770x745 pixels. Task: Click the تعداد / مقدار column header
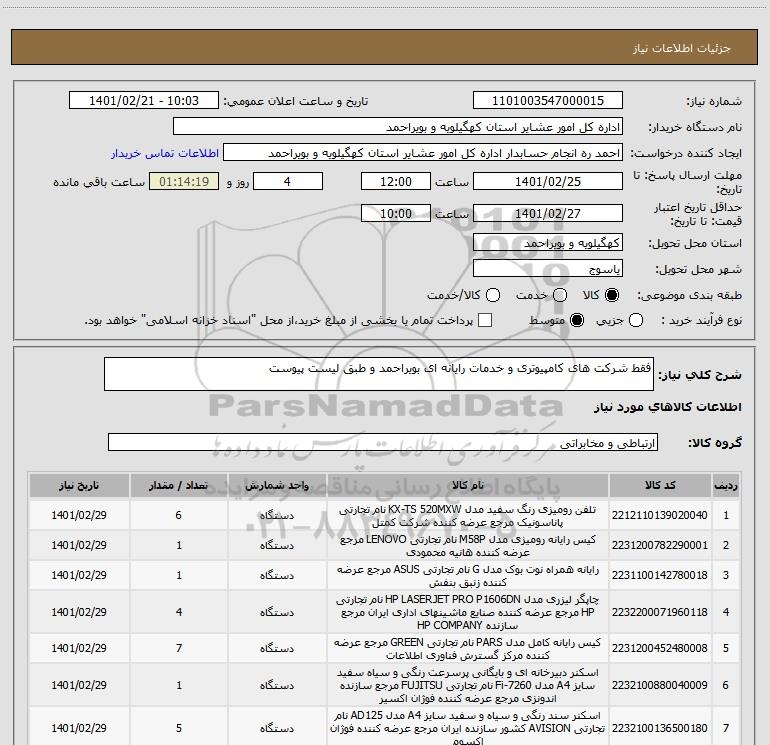(x=179, y=485)
